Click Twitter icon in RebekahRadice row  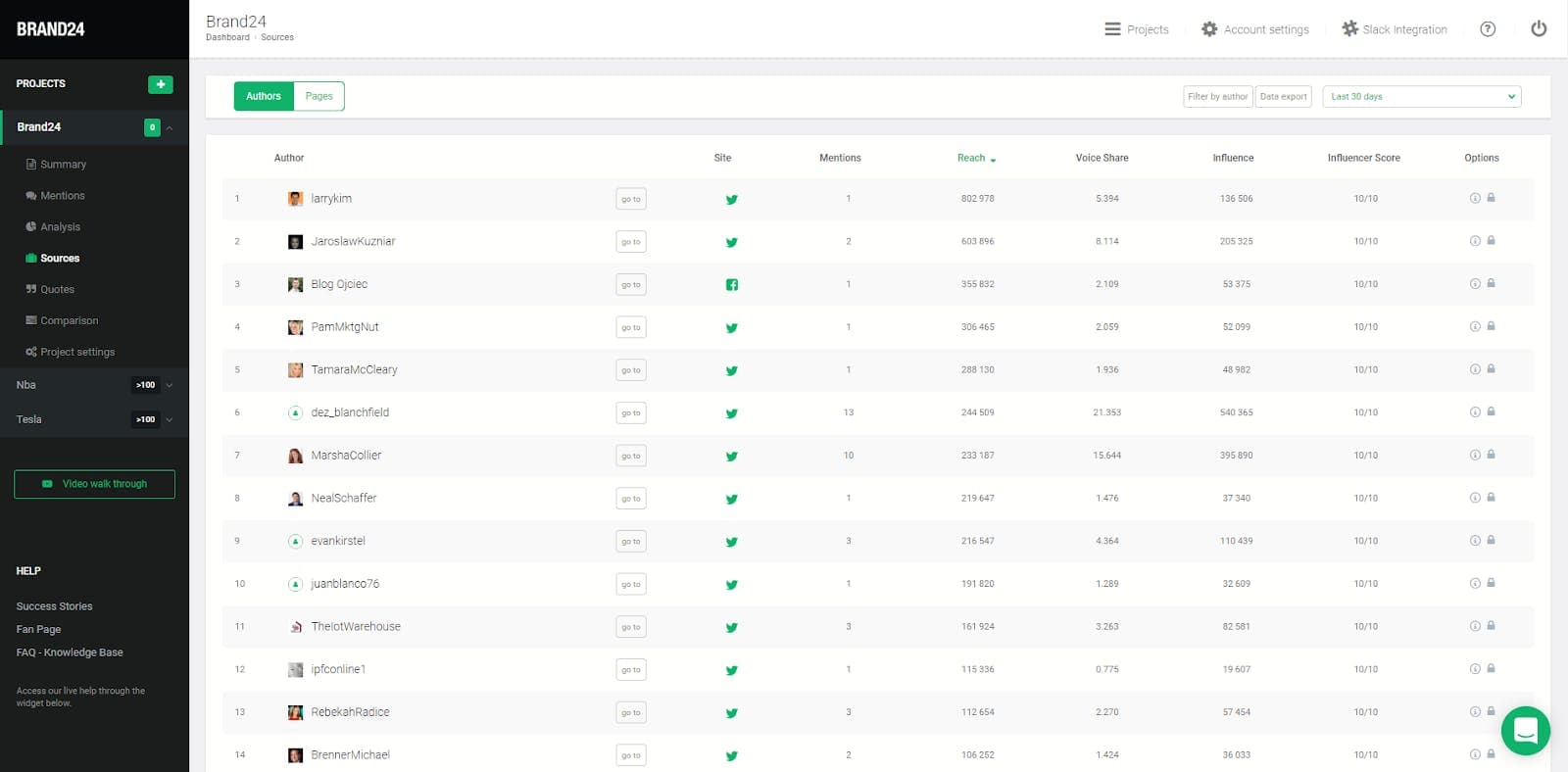731,713
